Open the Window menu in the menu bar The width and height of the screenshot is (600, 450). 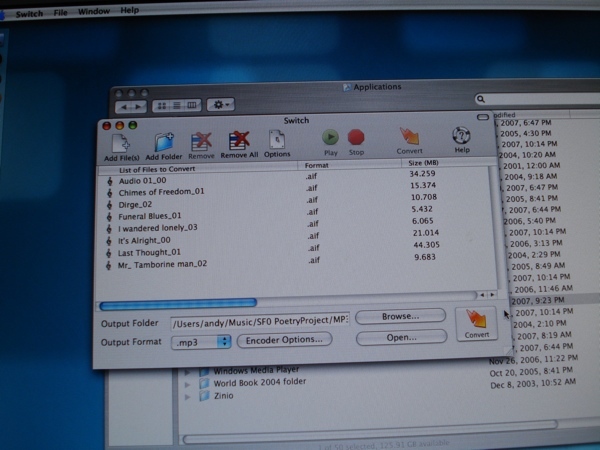[94, 10]
